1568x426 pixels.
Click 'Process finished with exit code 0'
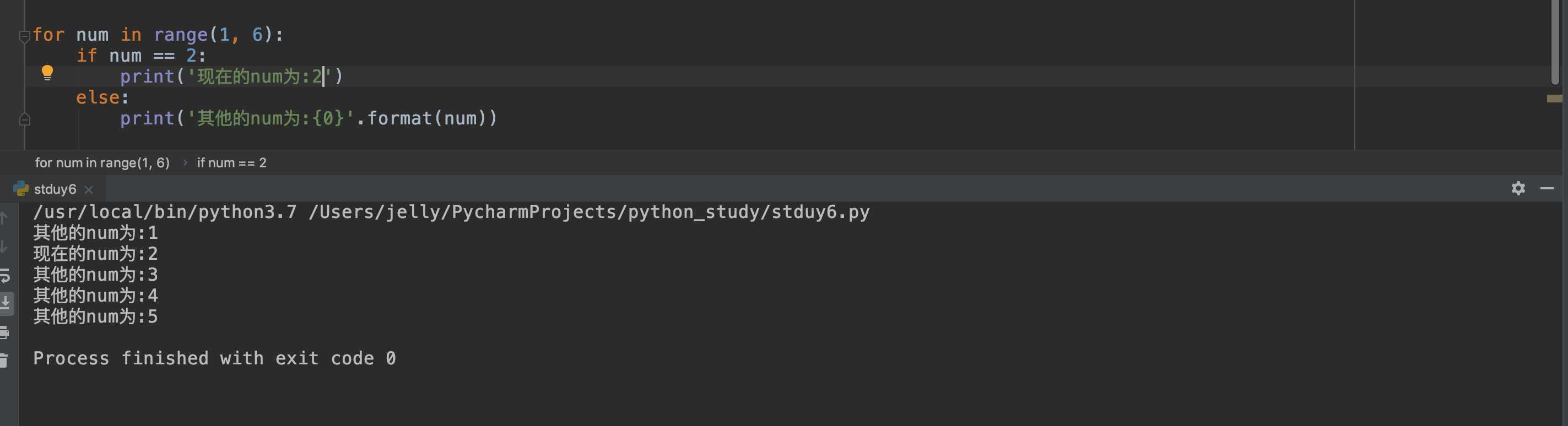214,358
